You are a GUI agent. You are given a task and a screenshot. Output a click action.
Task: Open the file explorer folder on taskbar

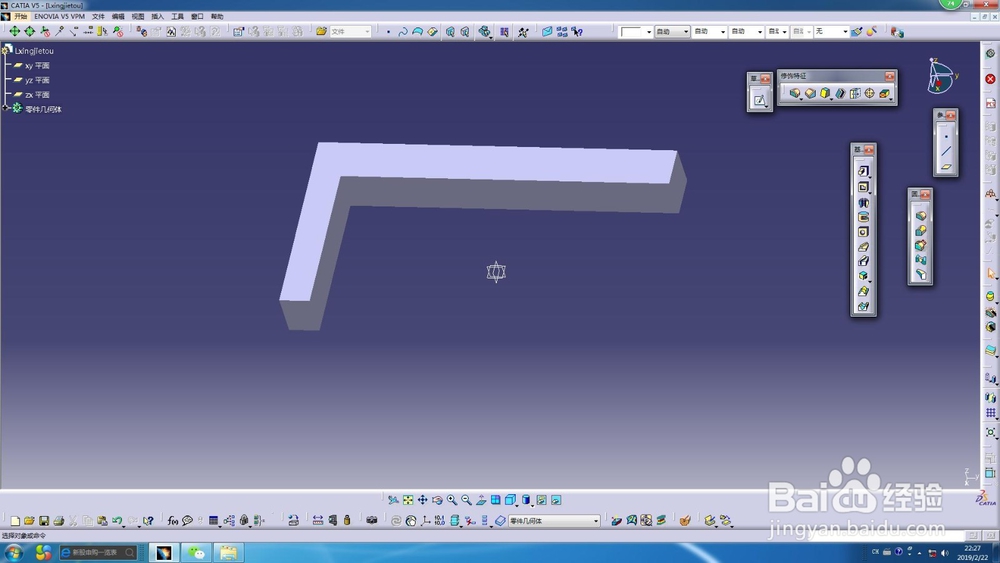[228, 552]
